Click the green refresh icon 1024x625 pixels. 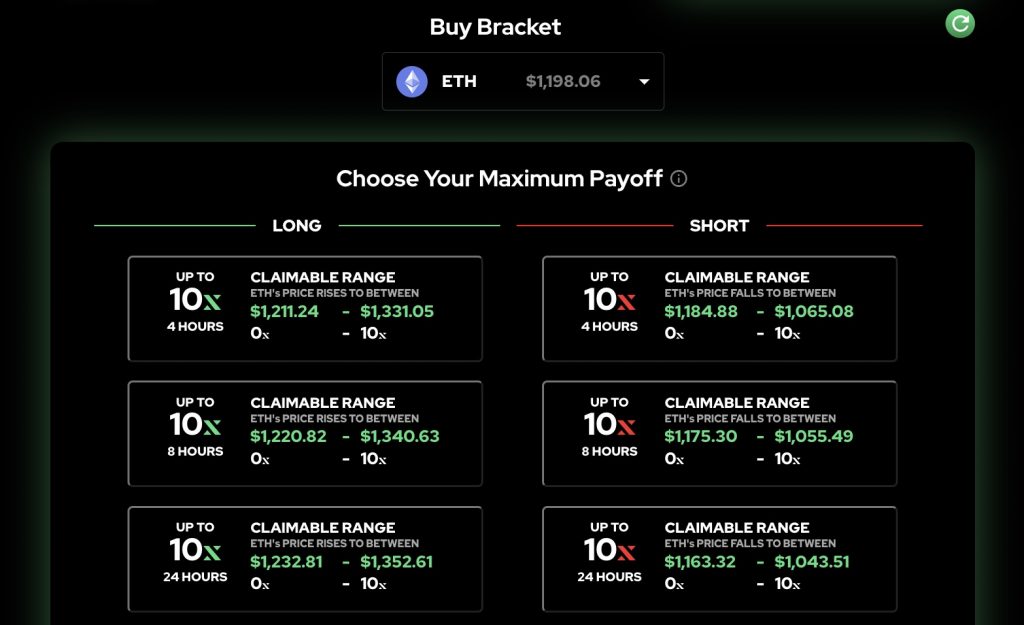click(x=960, y=24)
